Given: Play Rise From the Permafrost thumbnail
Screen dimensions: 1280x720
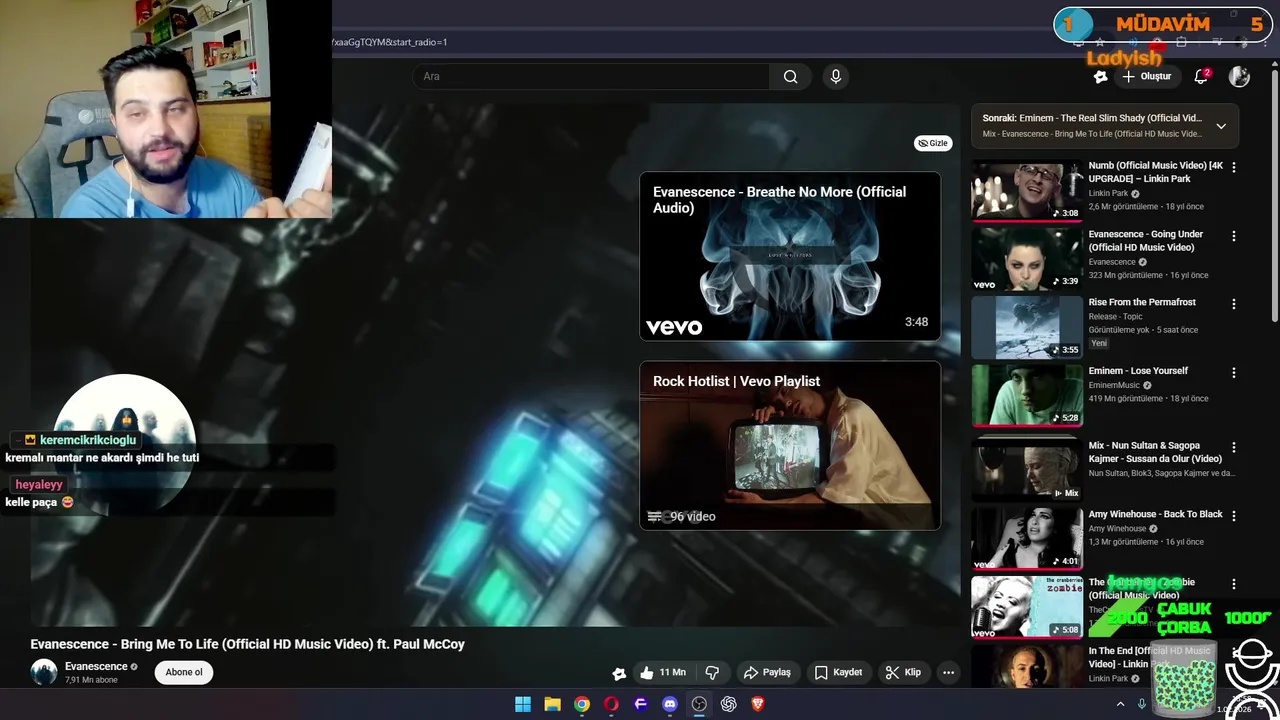Looking at the screenshot, I should coord(1027,326).
